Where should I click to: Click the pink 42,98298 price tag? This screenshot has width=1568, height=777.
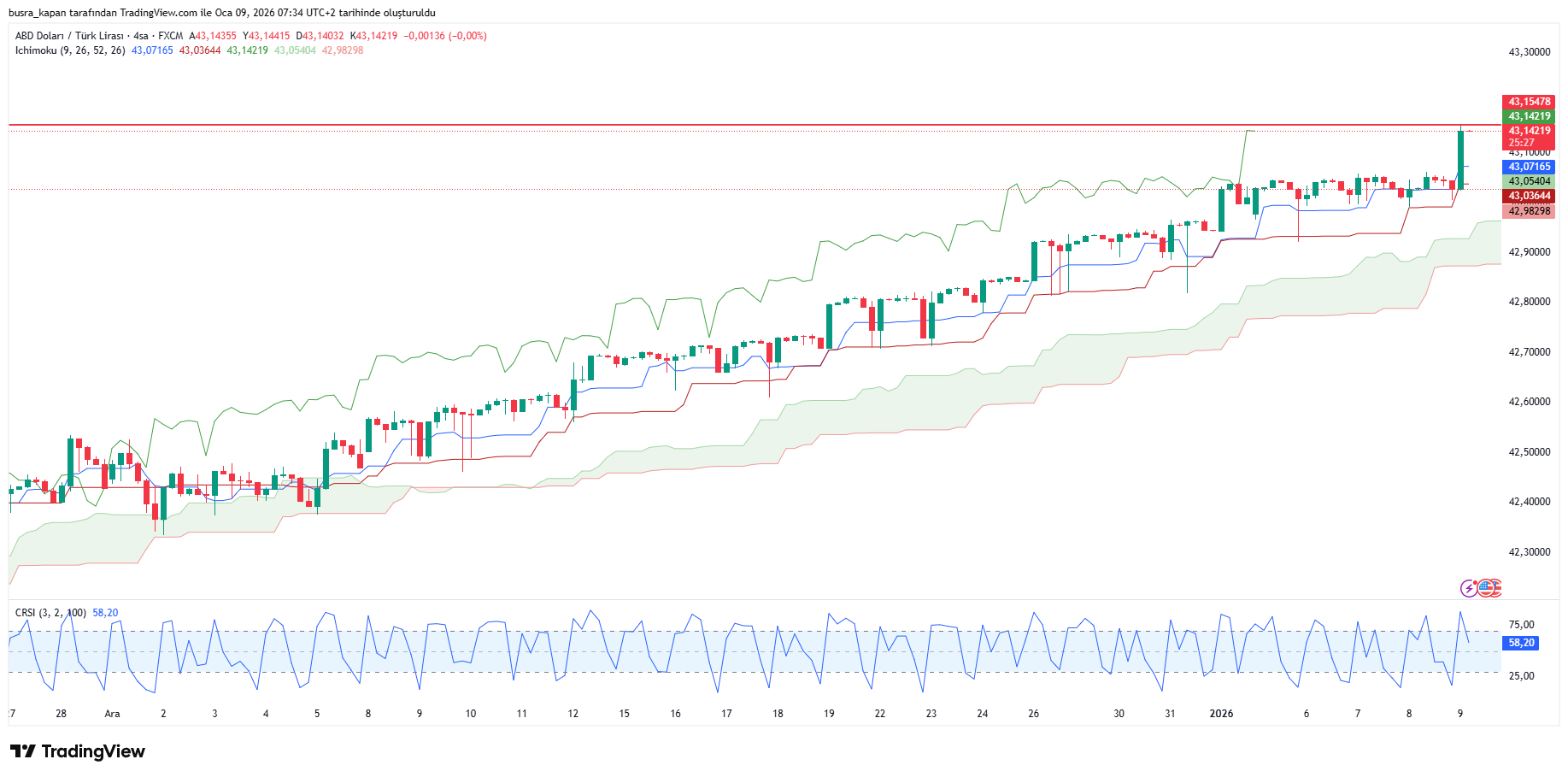coord(1528,211)
